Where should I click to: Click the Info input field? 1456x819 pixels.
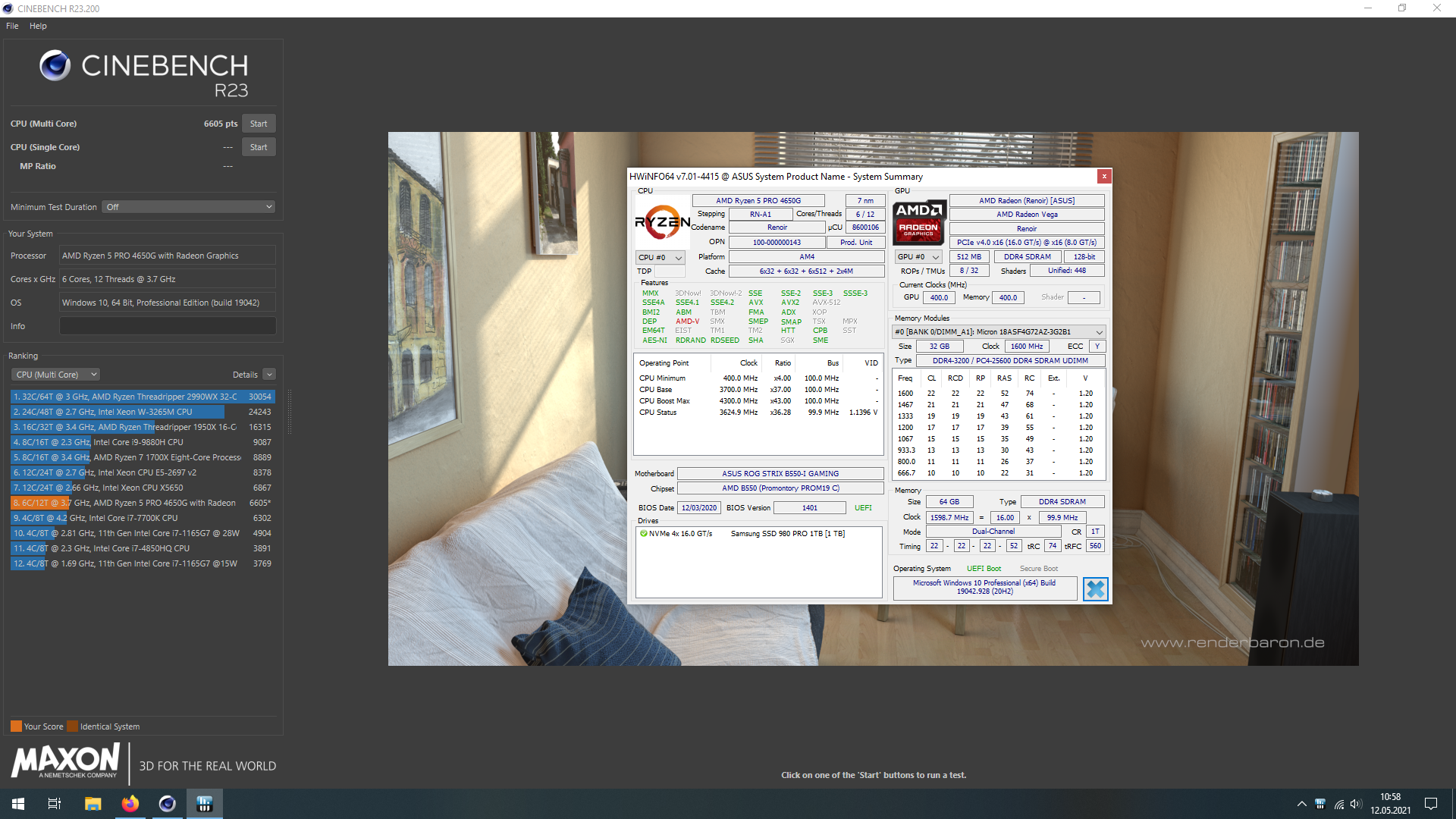(168, 326)
